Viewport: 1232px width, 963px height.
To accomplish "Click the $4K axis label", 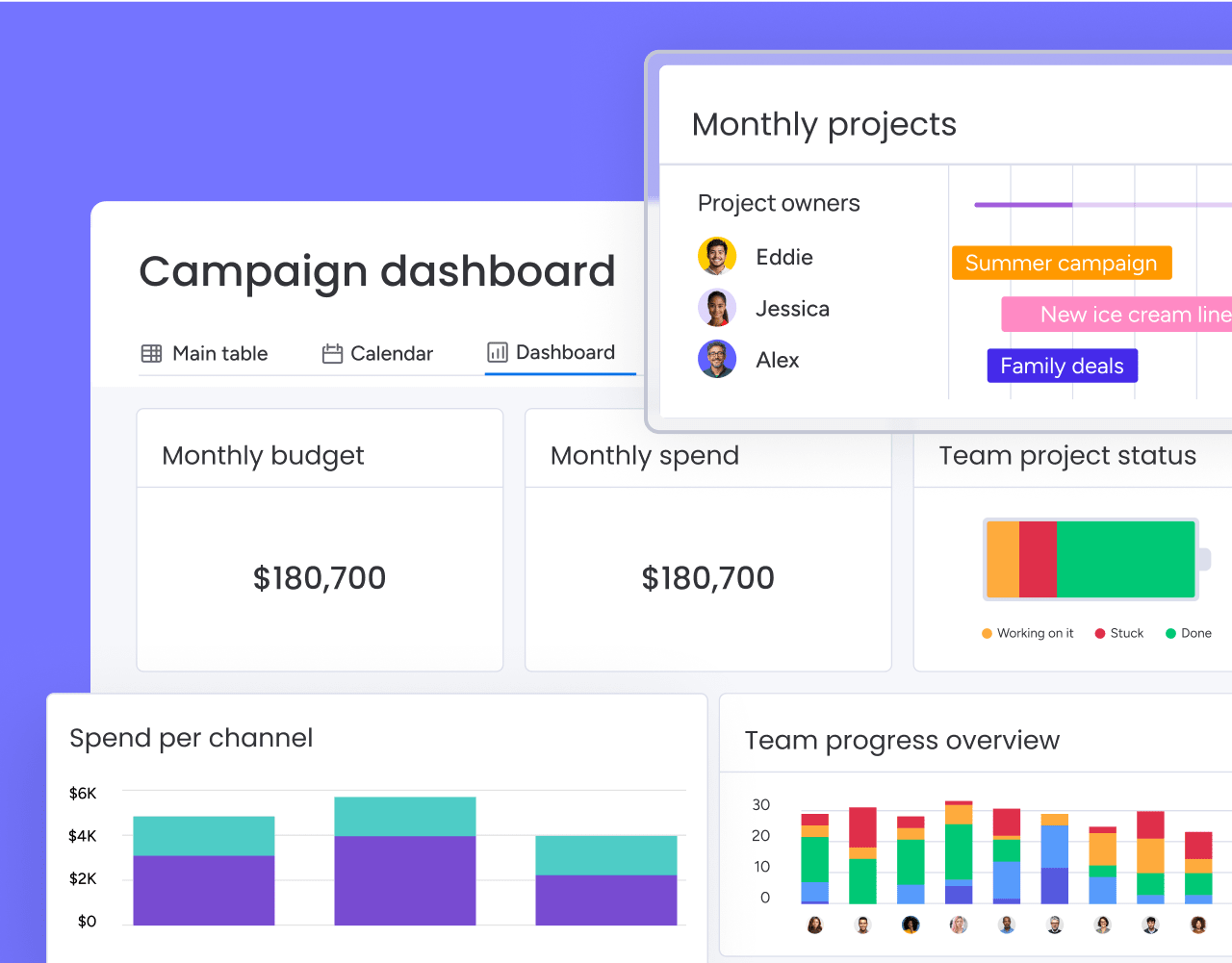I will [83, 836].
